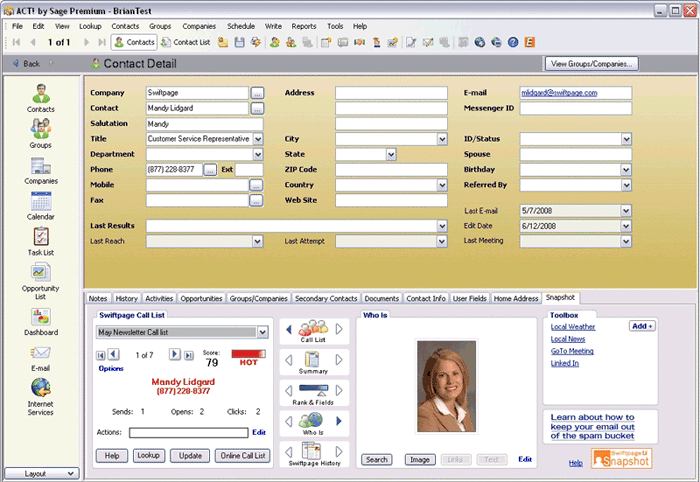Expand the ID/Status dropdown

coord(626,139)
